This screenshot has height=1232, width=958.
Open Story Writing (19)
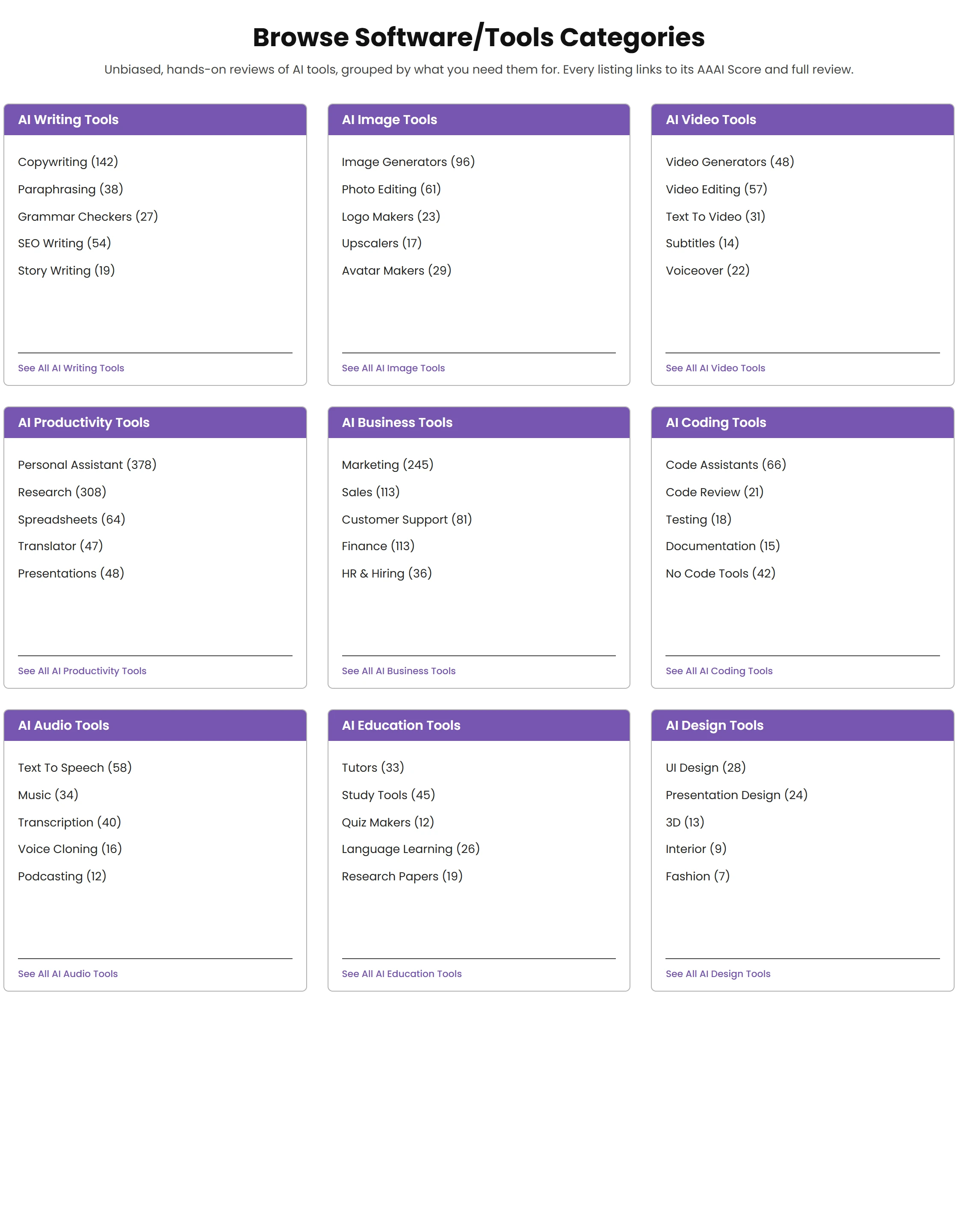pyautogui.click(x=66, y=270)
